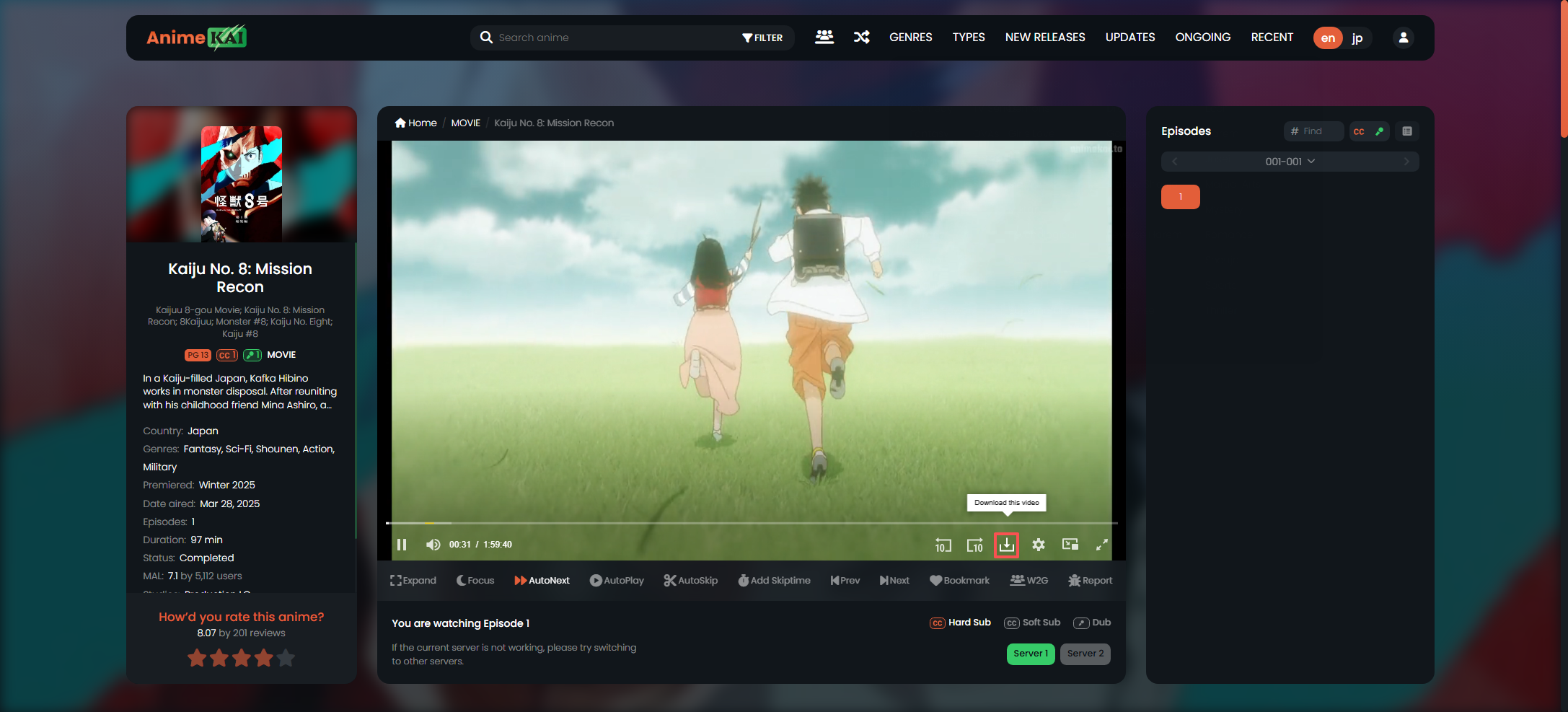Image resolution: width=1568 pixels, height=712 pixels.
Task: Skip forward 10 seconds
Action: 974,545
